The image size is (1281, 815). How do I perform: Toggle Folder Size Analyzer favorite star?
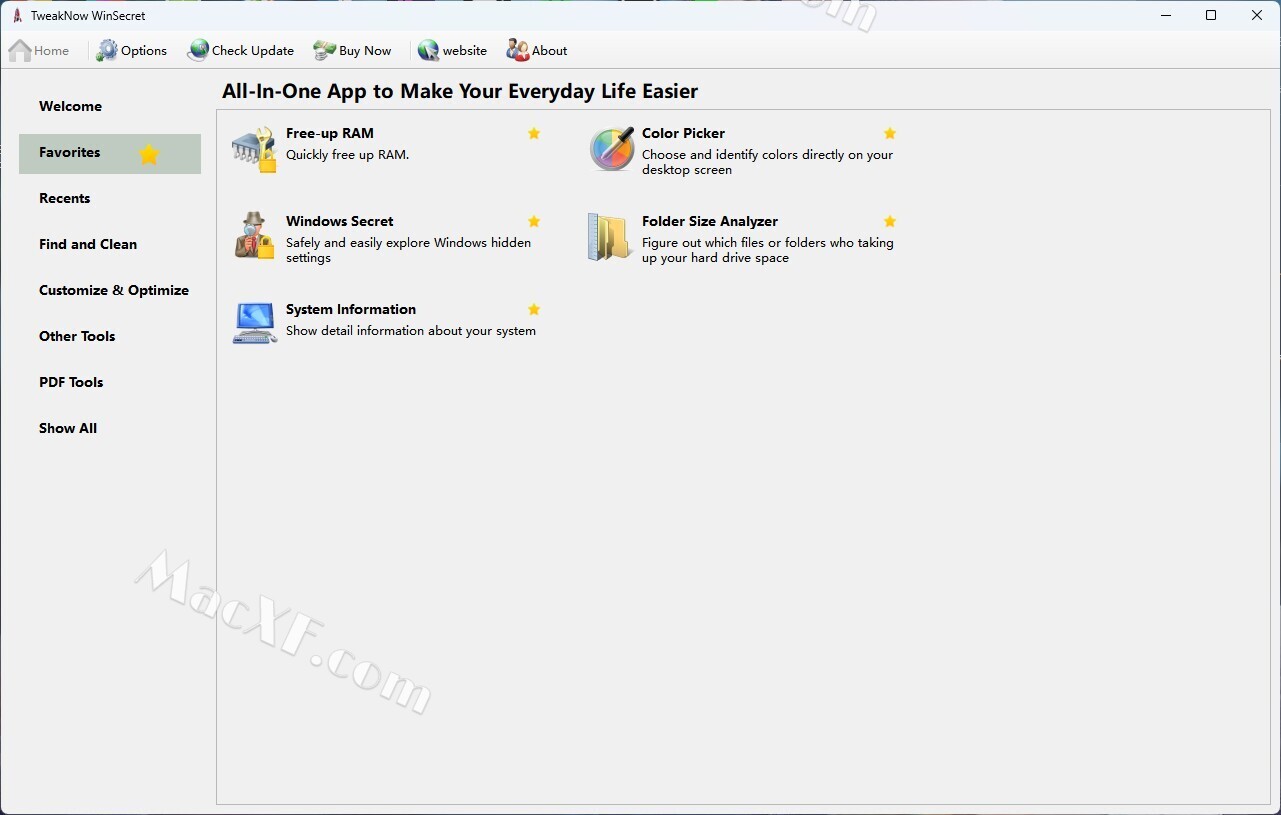pyautogui.click(x=890, y=221)
